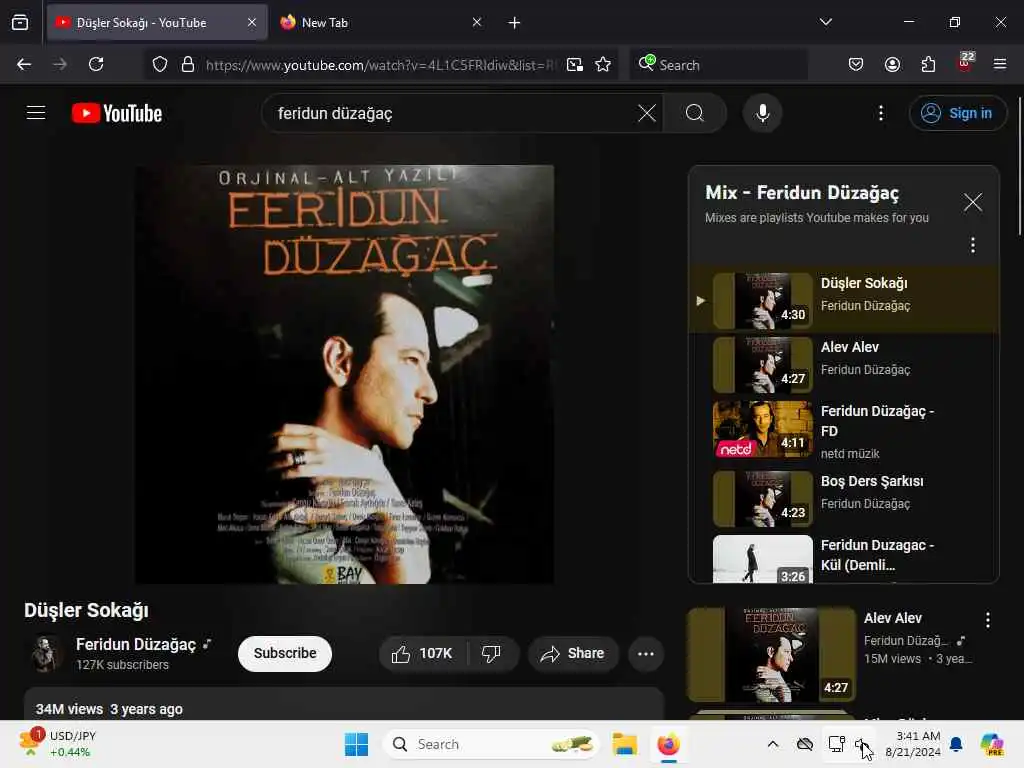Play Feridun Düzağaç - FD netd müzik
This screenshot has width=1024, height=768.
[x=844, y=430]
